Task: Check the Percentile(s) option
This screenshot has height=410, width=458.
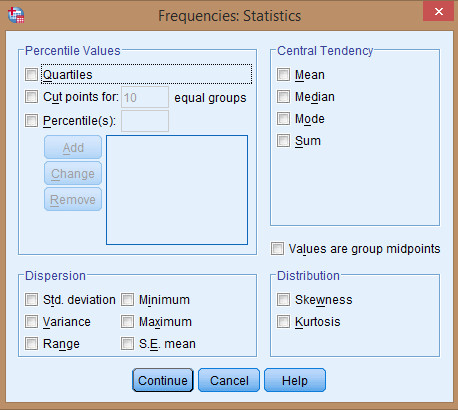Action: [31, 121]
